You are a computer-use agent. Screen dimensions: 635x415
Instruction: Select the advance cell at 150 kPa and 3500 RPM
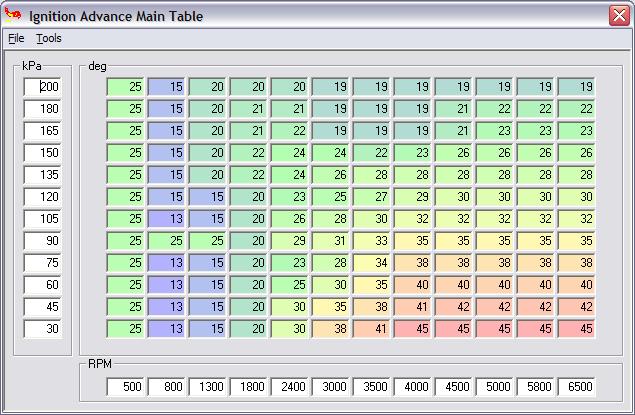pyautogui.click(x=371, y=153)
